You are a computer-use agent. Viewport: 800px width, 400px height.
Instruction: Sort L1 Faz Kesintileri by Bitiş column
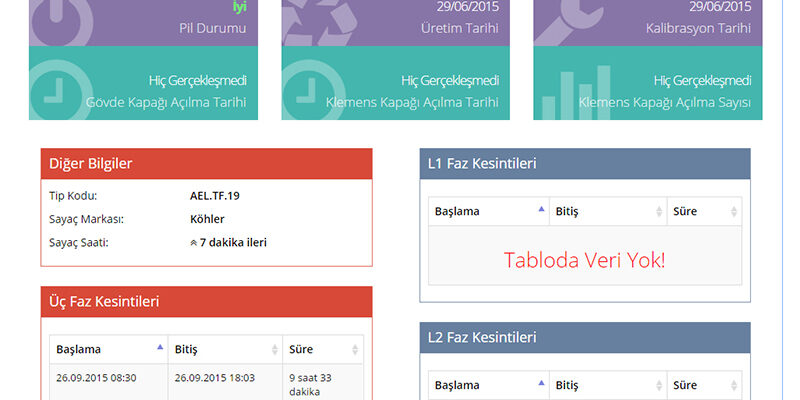click(605, 212)
